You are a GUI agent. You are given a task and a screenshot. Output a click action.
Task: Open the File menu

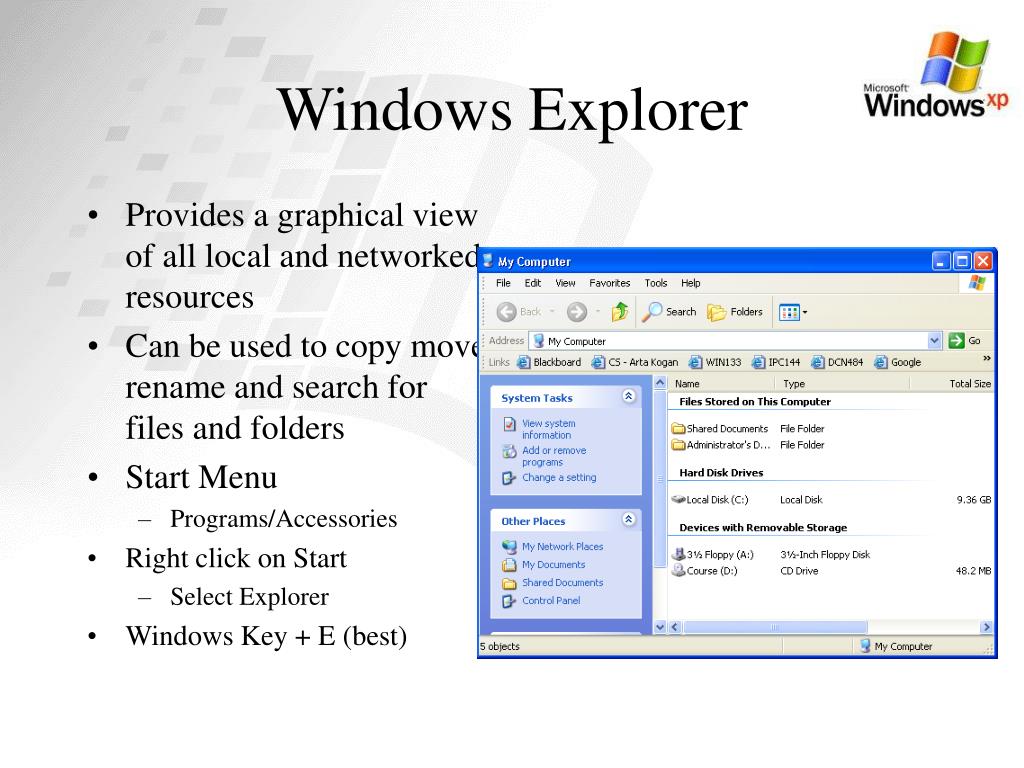pos(503,283)
